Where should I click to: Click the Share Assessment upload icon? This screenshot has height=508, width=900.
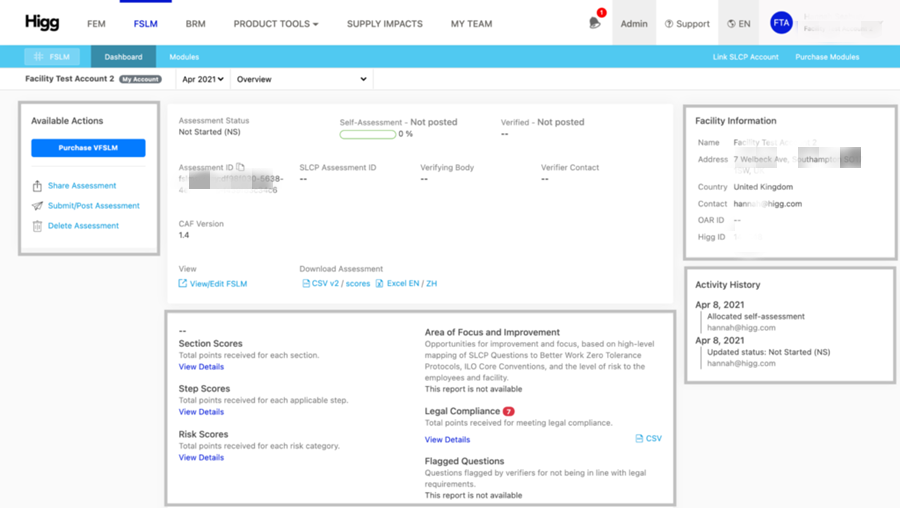37,186
